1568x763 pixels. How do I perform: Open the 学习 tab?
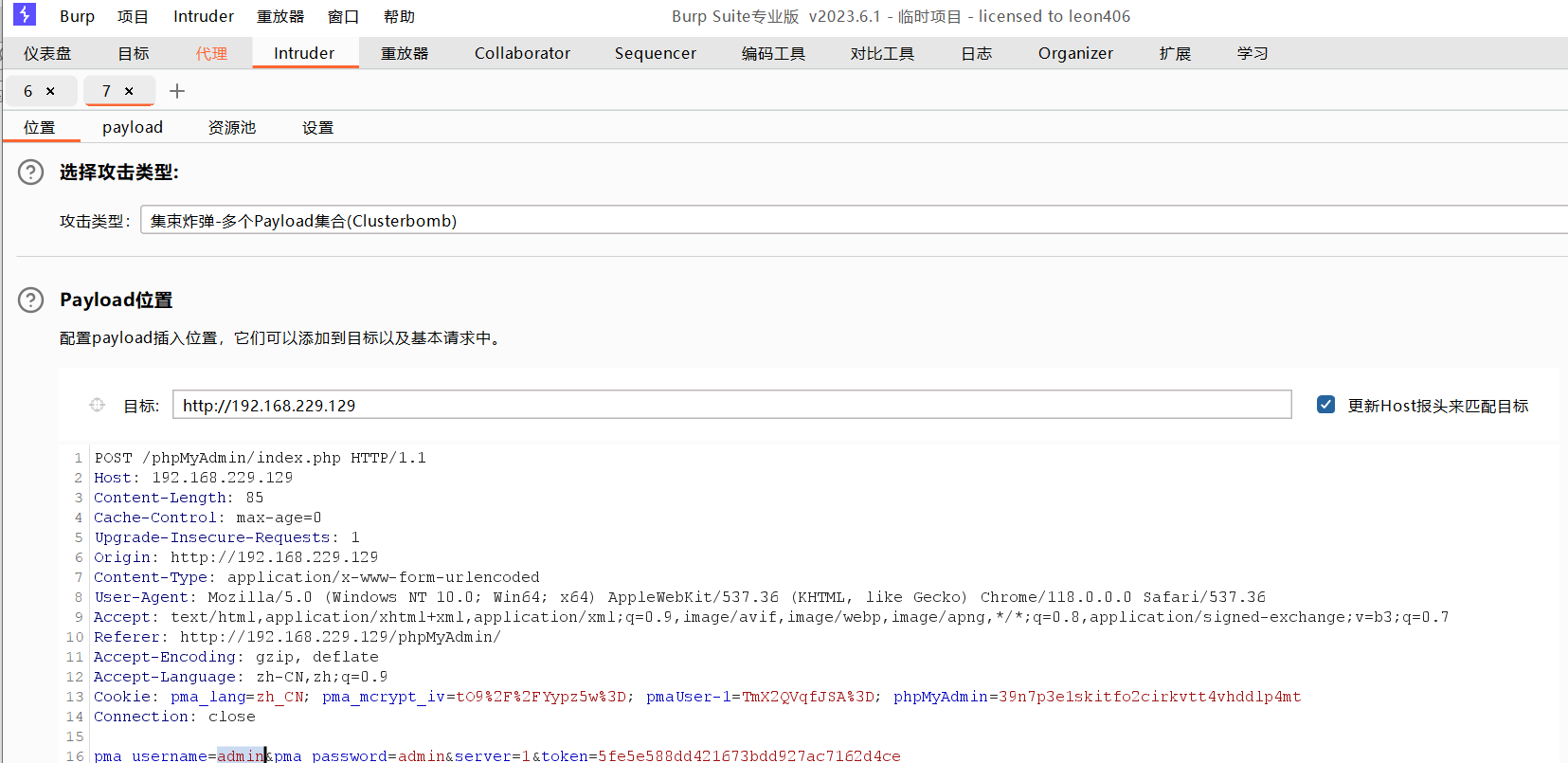(x=1253, y=53)
